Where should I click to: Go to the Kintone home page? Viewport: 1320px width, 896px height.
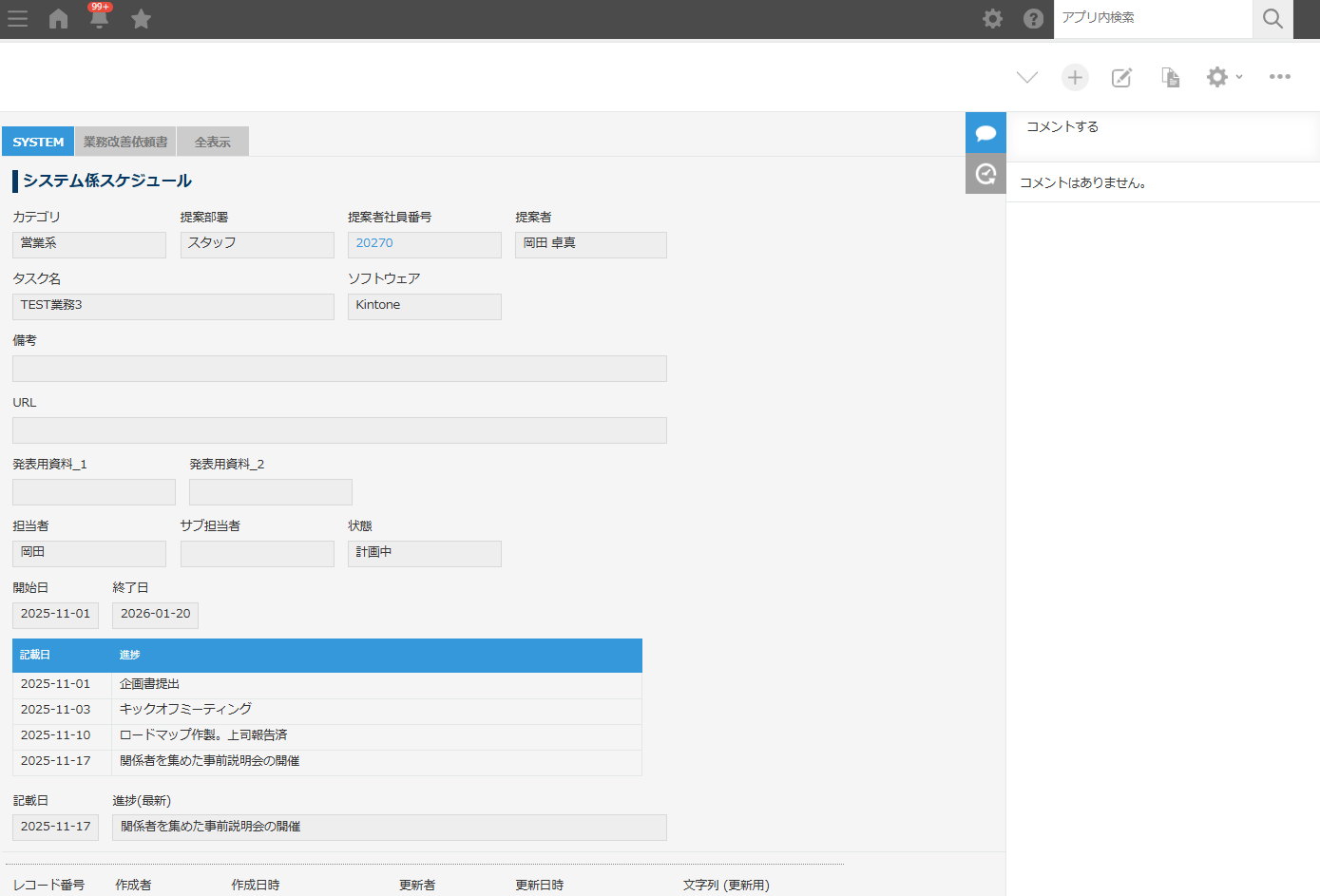pos(59,19)
